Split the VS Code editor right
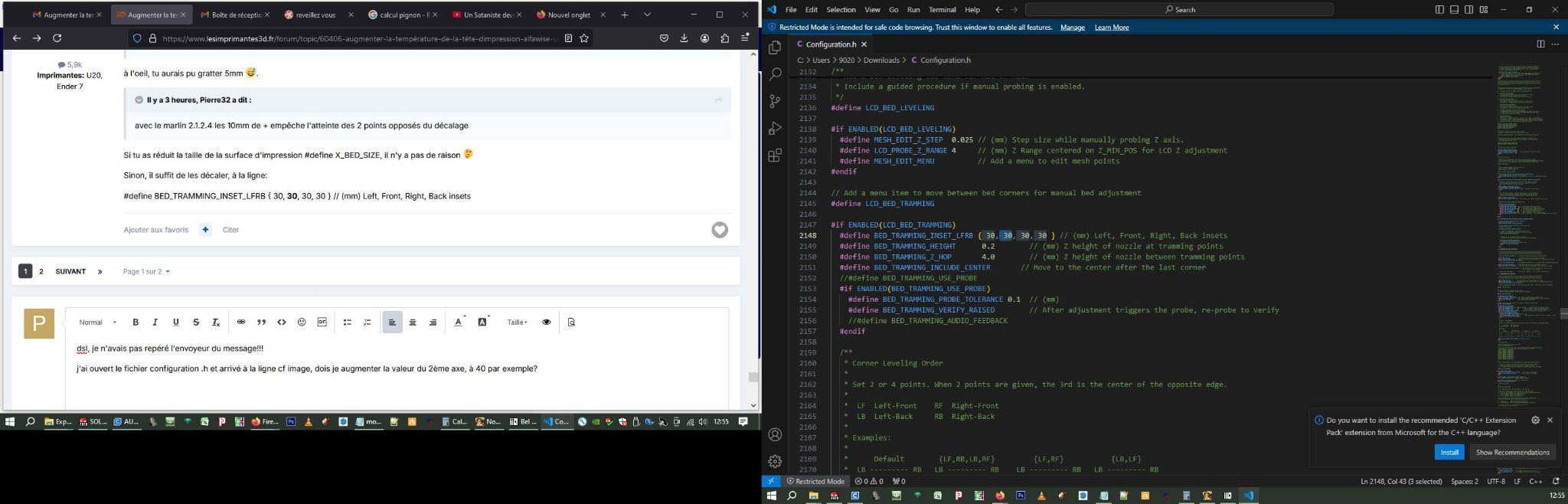Image resolution: width=1568 pixels, height=504 pixels. [1540, 44]
